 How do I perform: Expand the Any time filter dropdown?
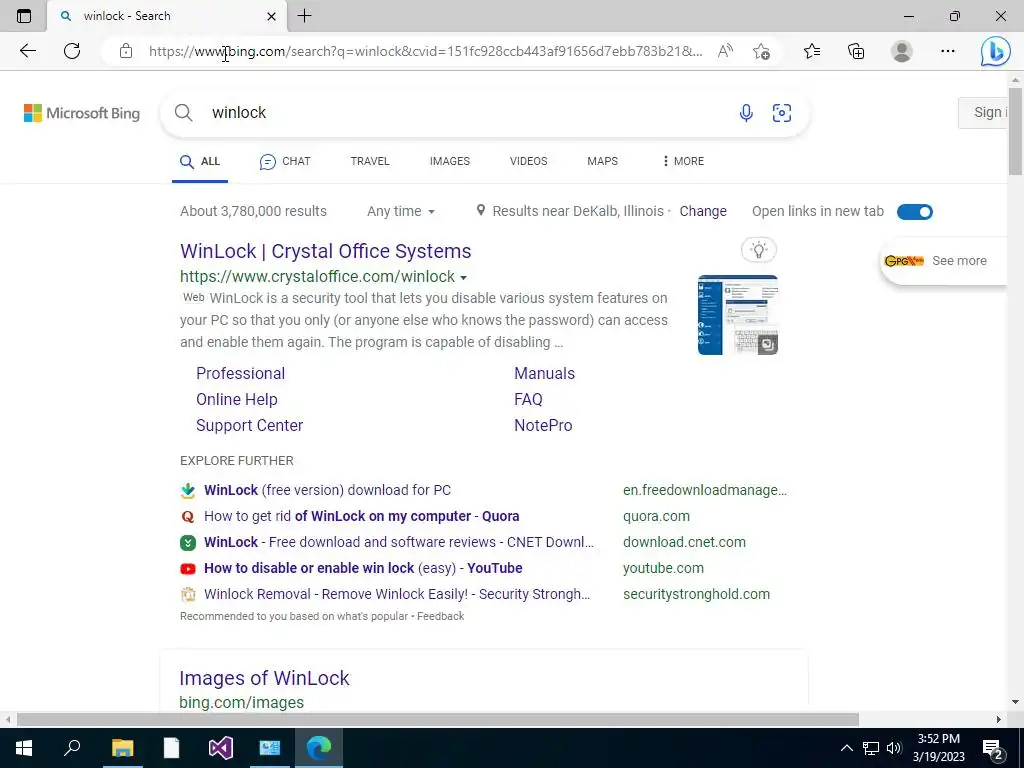click(400, 211)
